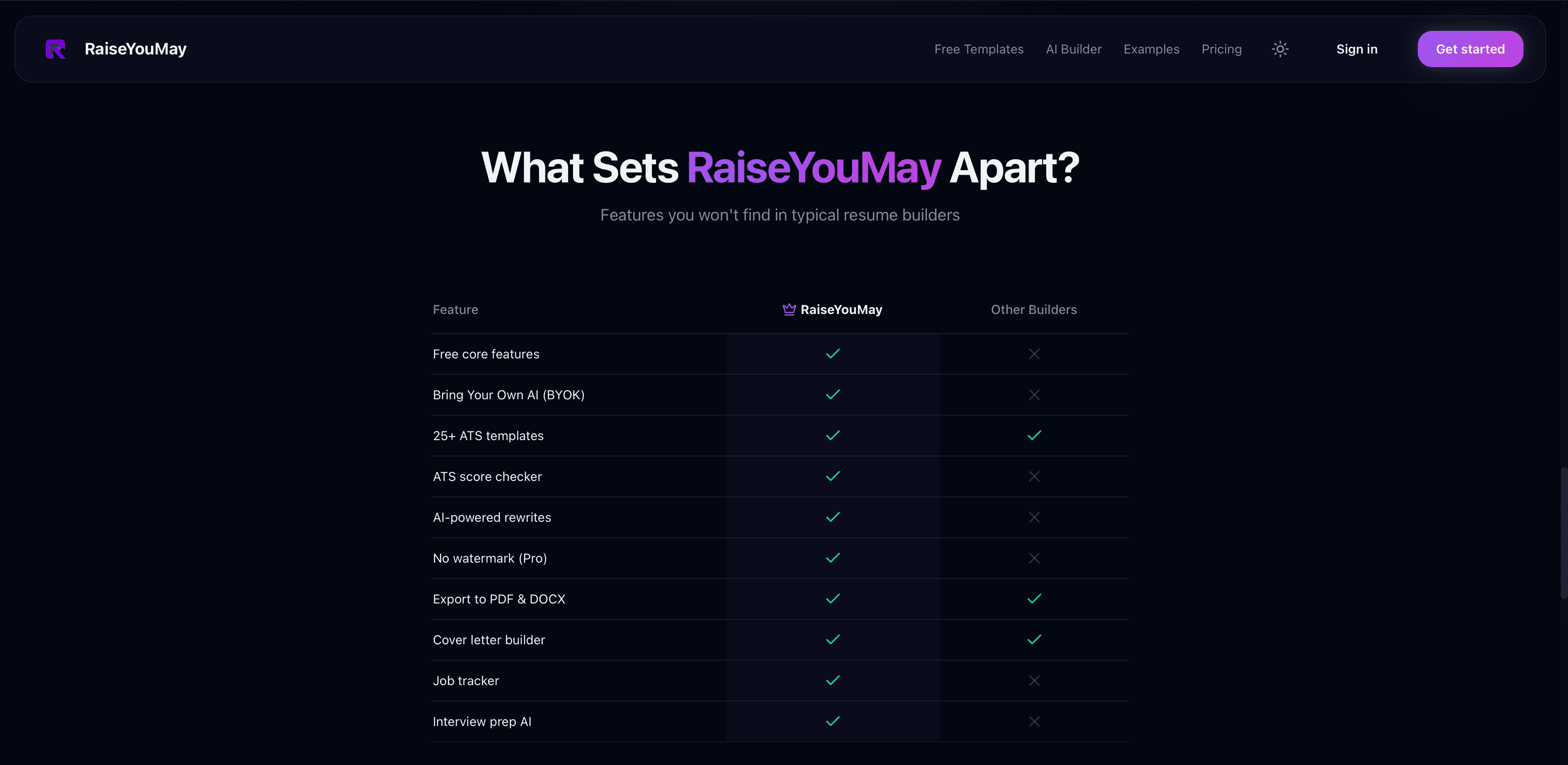Click the checkmark for Interview prep AI
The image size is (1568, 765).
point(833,721)
